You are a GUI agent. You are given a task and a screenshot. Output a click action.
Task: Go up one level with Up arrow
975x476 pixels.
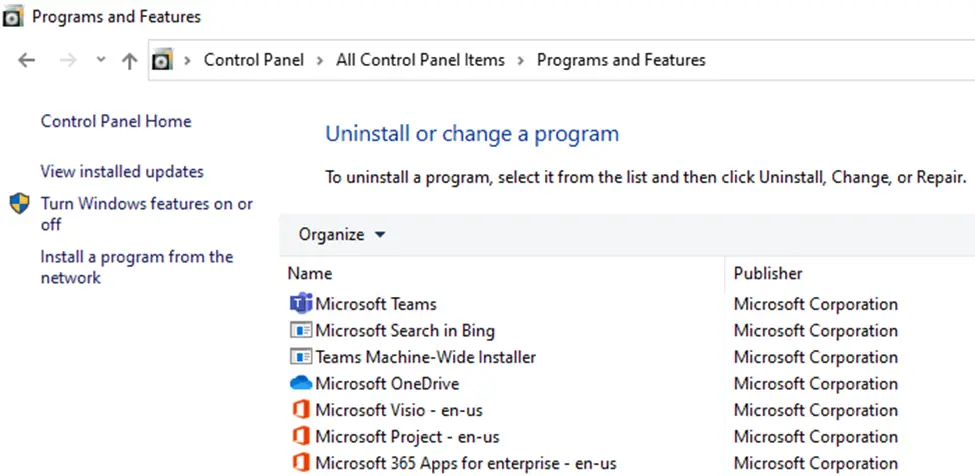[x=129, y=60]
